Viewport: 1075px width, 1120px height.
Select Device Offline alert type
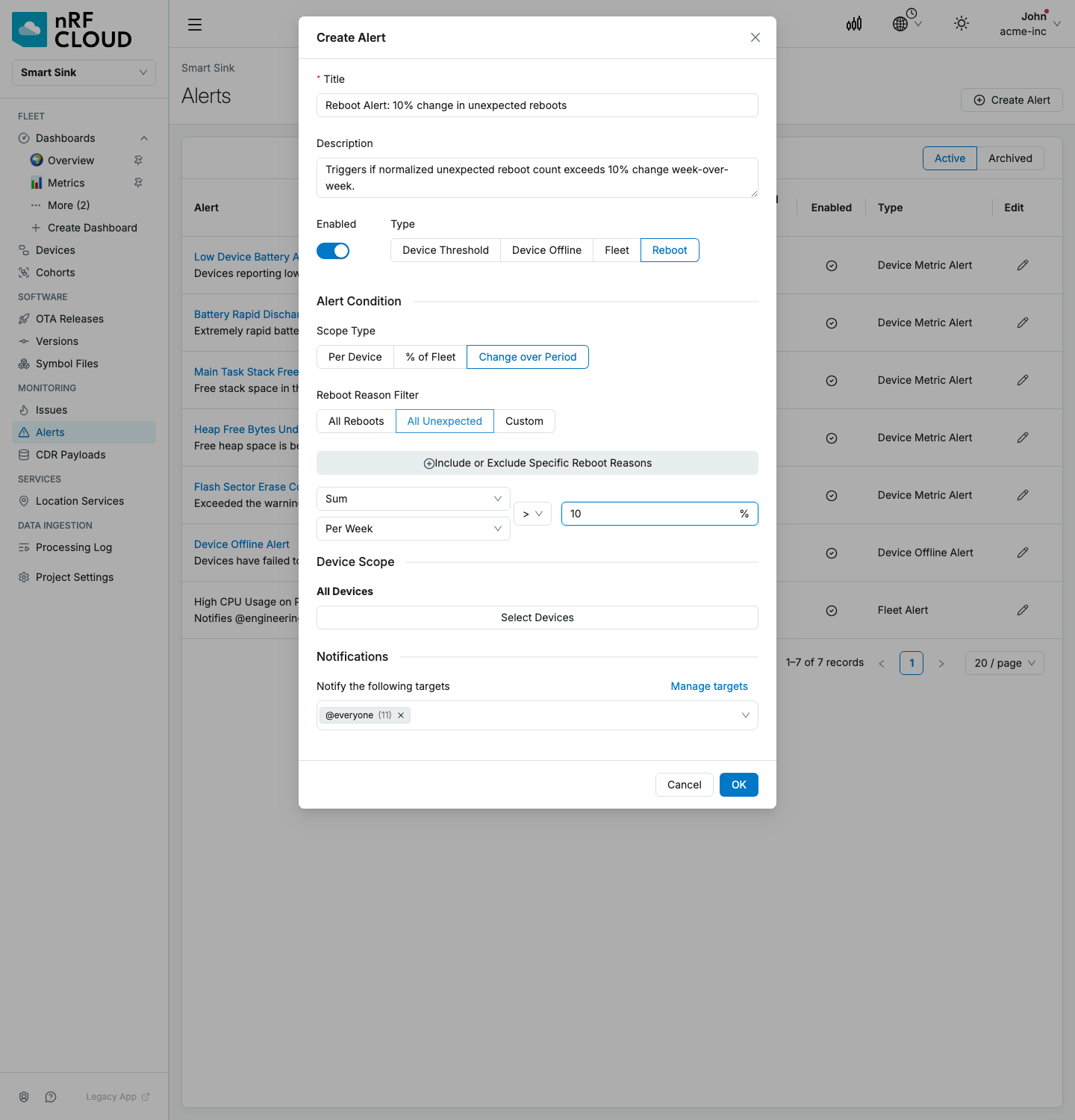click(x=546, y=250)
